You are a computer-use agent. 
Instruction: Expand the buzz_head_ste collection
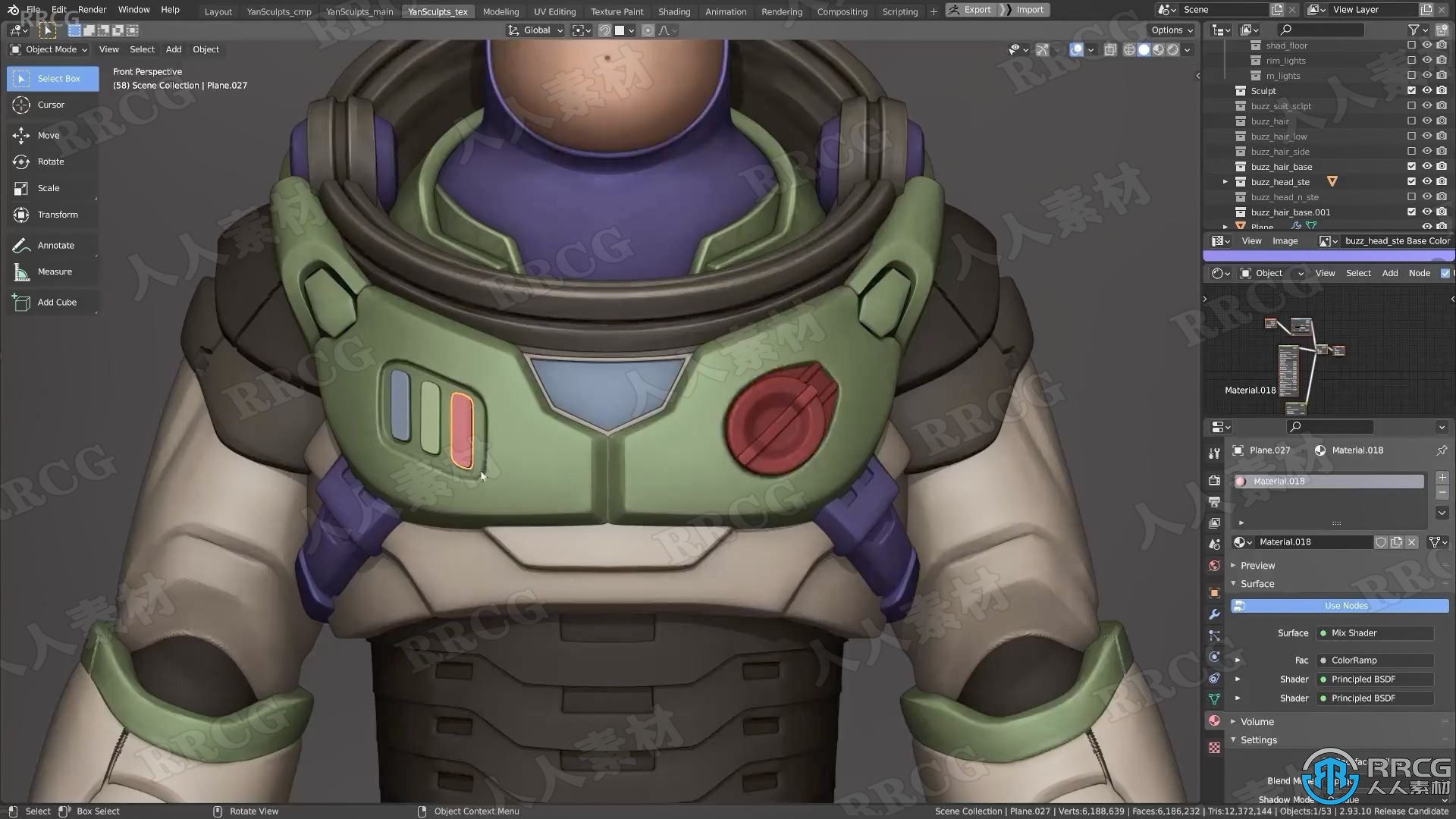tap(1225, 182)
